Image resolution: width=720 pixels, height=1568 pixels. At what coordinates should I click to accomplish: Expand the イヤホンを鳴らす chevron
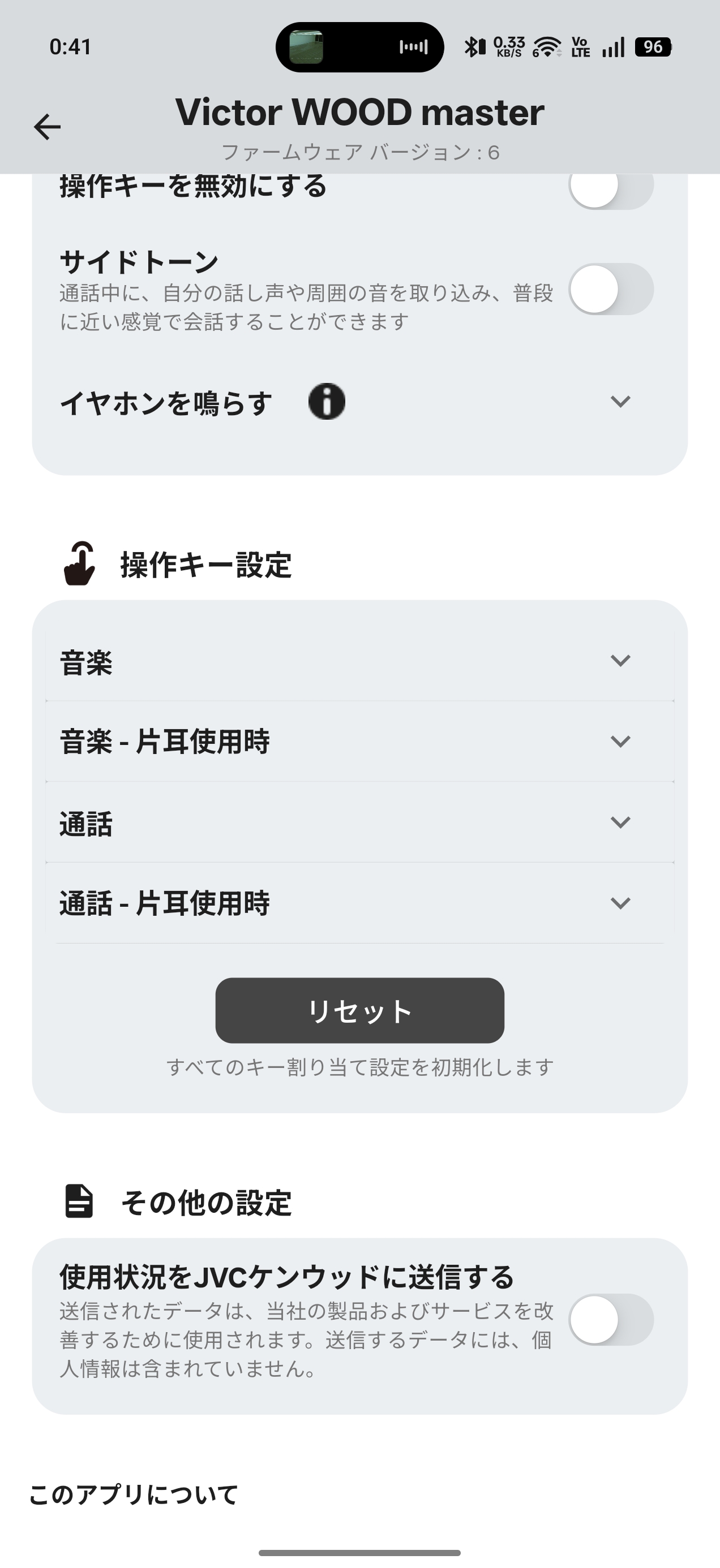click(x=620, y=402)
